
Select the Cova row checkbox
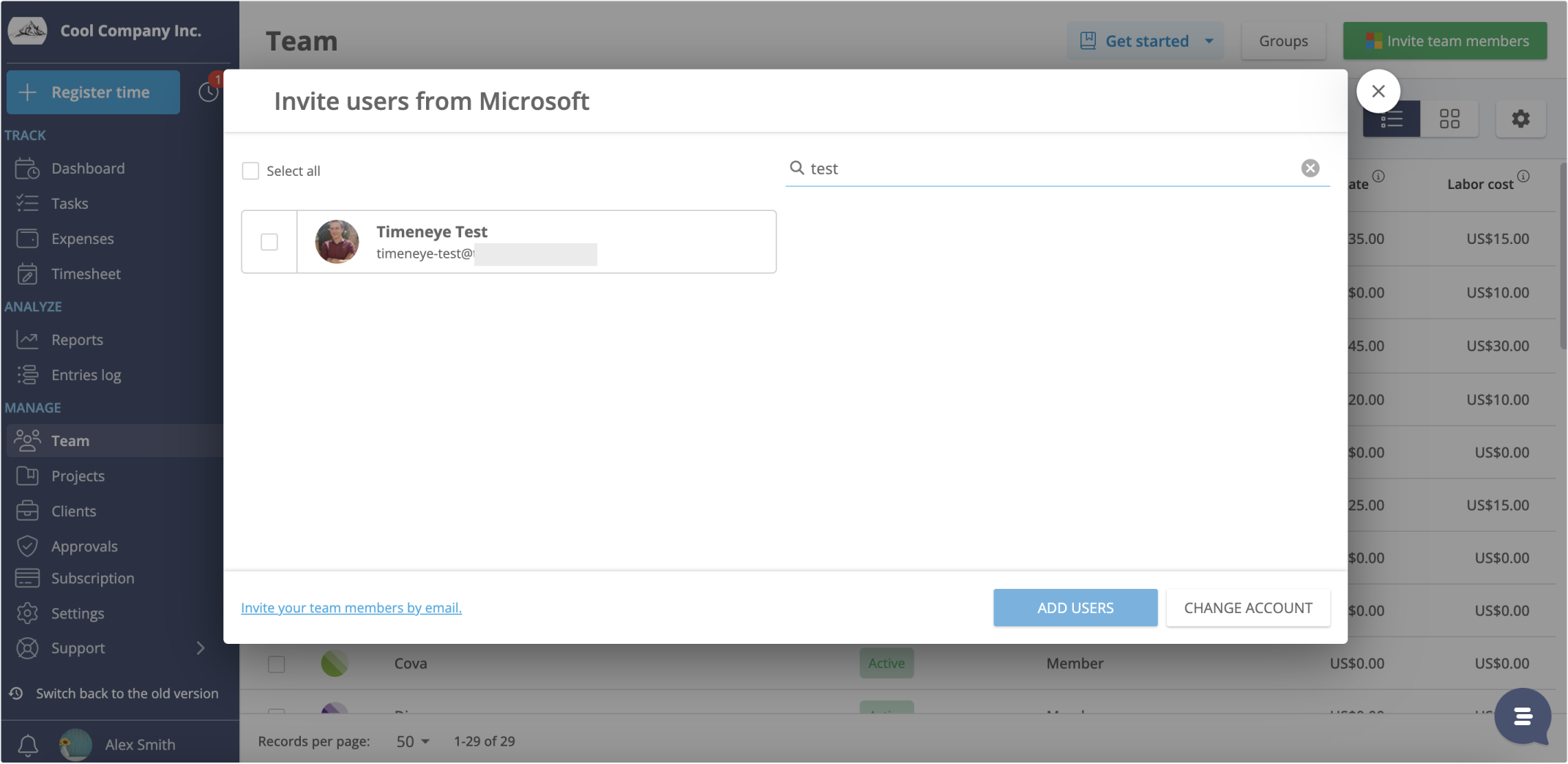(x=276, y=664)
